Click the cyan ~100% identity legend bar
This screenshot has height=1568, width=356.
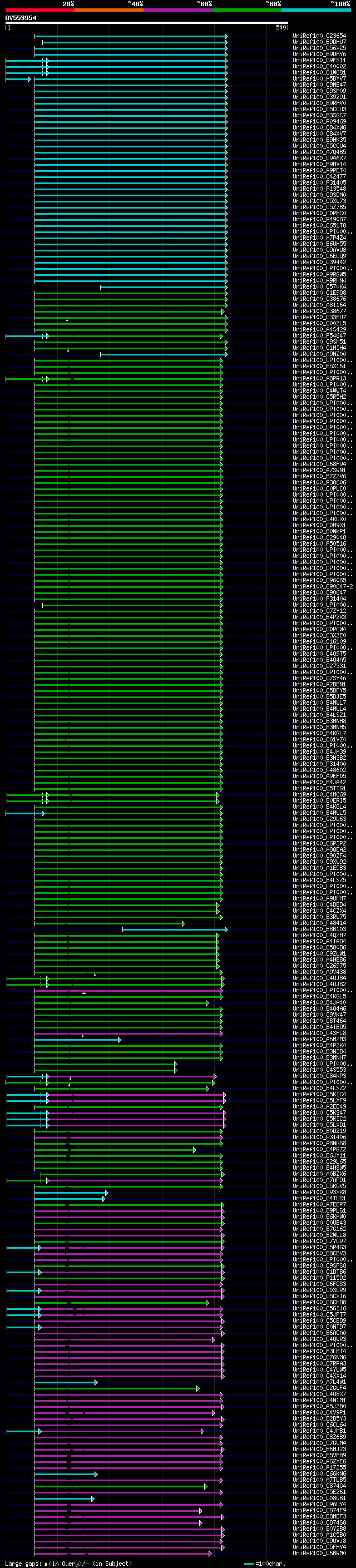click(316, 10)
